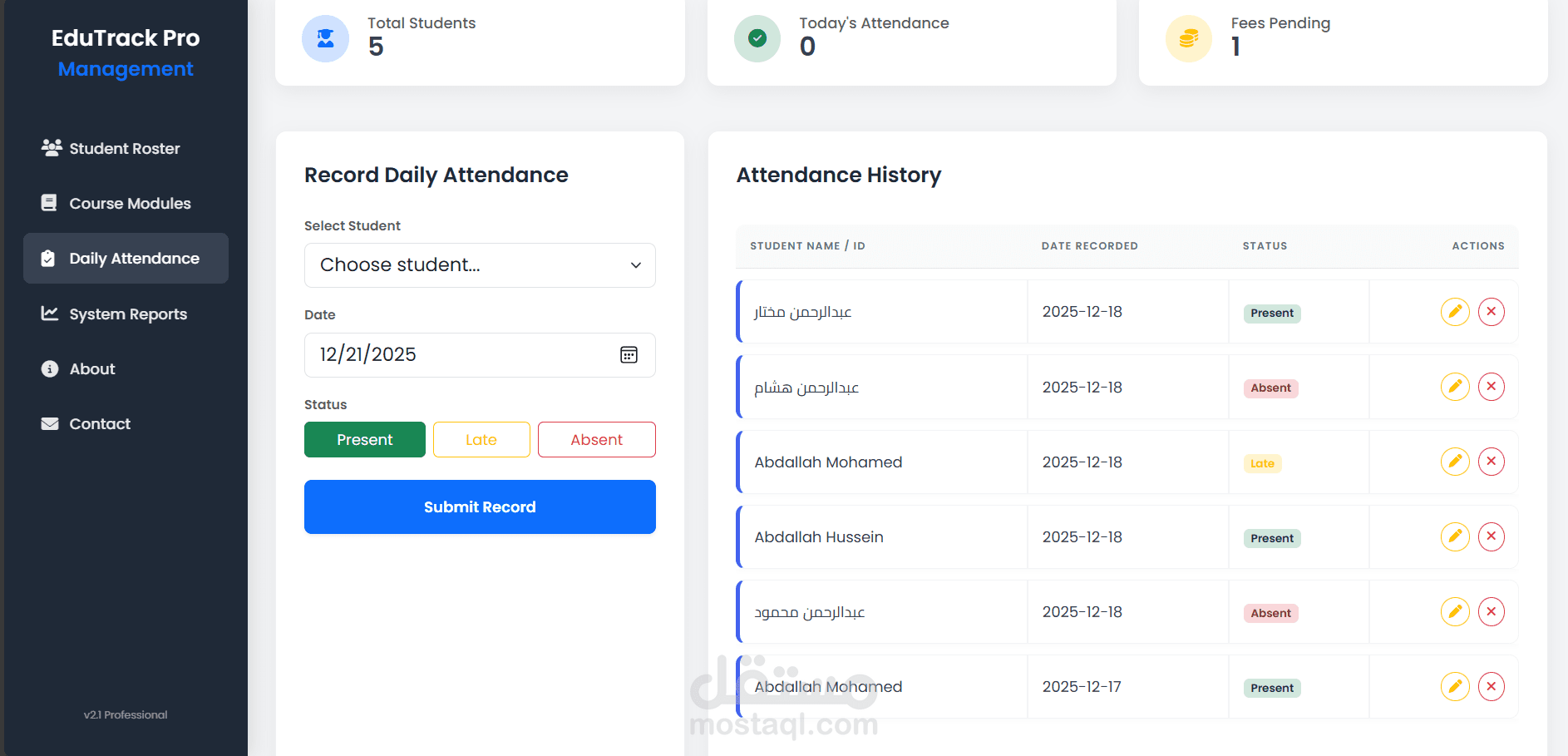Open the Contact page link

pos(100,424)
